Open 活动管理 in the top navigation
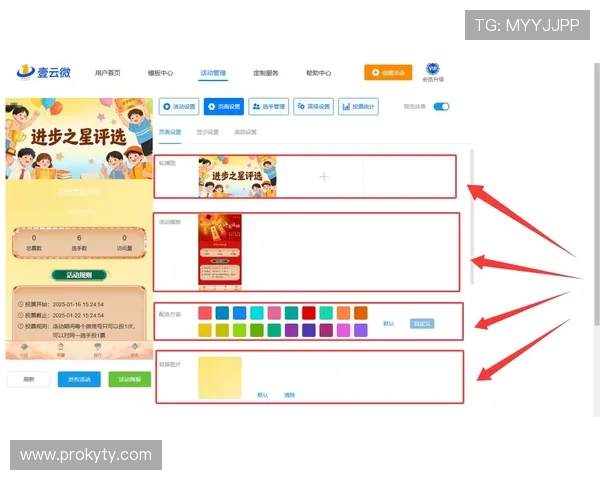The width and height of the screenshot is (600, 480). pos(213,73)
